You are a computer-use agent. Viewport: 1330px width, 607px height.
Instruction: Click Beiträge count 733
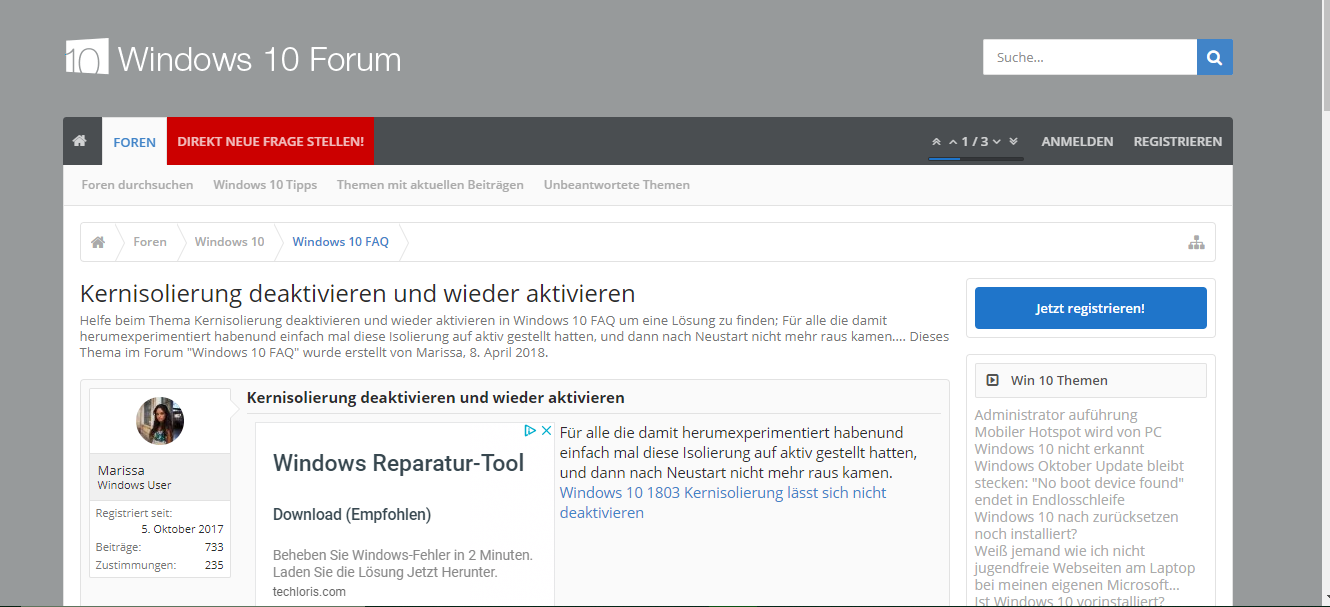(214, 547)
